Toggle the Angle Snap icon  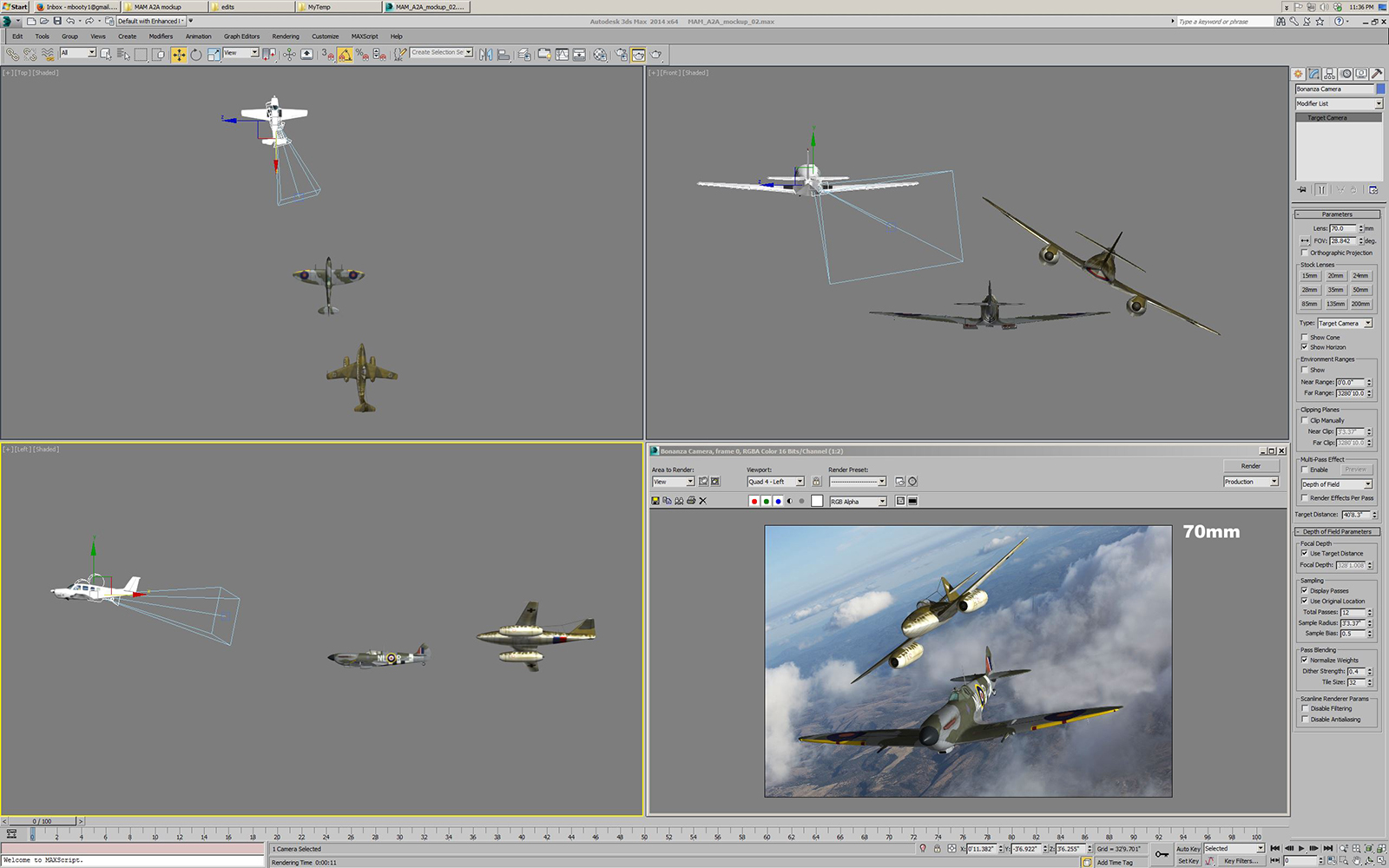345,55
